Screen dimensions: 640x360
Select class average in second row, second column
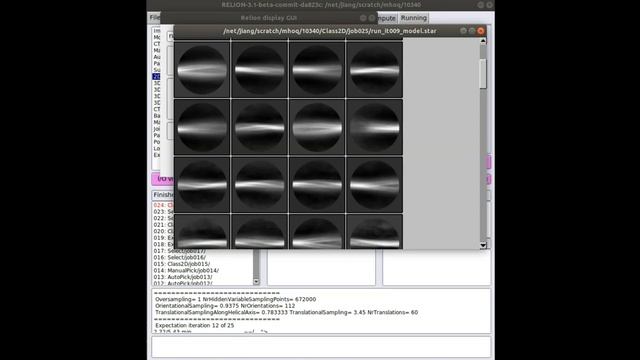pyautogui.click(x=260, y=127)
